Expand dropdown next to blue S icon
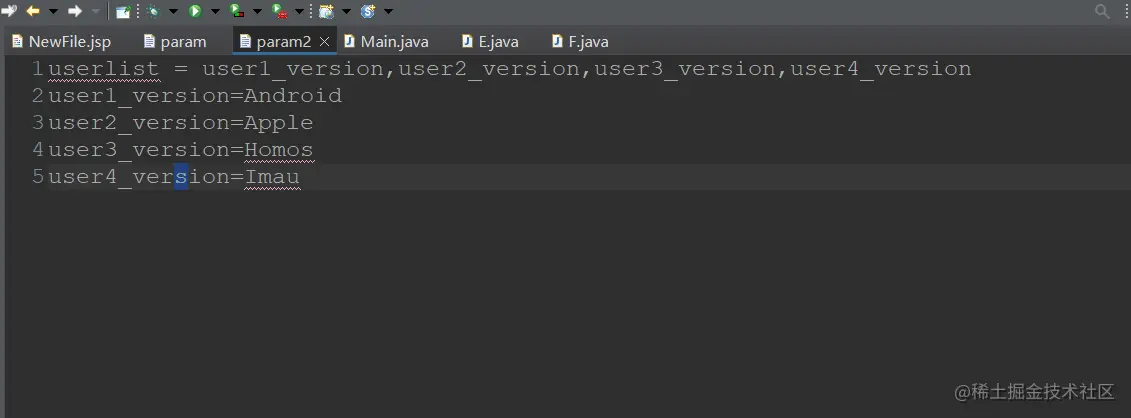Screen dimensions: 1131x418 click(389, 12)
